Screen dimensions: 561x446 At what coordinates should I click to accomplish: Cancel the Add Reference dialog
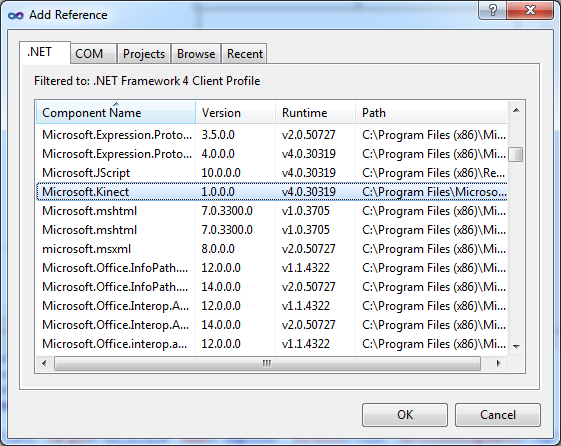tap(498, 415)
